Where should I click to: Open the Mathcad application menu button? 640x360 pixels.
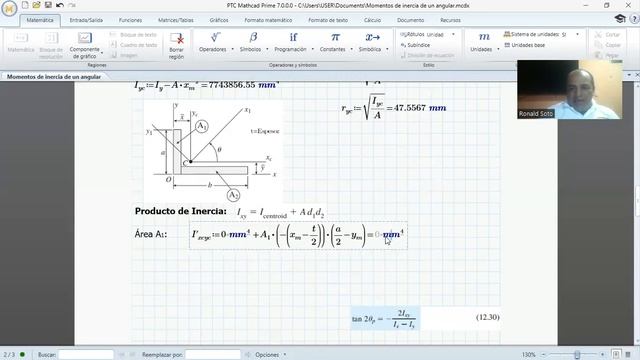pyautogui.click(x=9, y=8)
